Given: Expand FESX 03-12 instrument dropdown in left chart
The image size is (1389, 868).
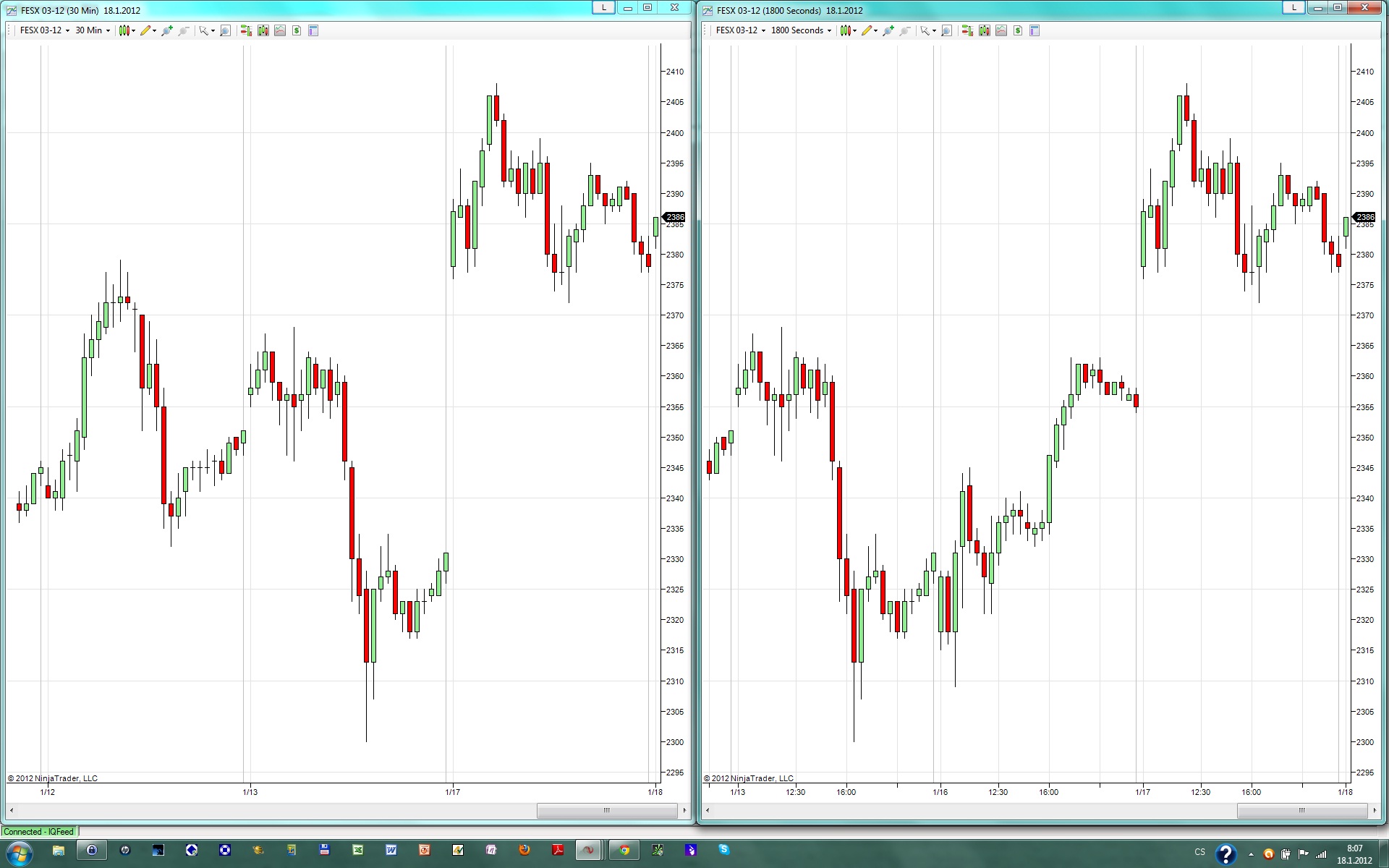Looking at the screenshot, I should pos(45,30).
